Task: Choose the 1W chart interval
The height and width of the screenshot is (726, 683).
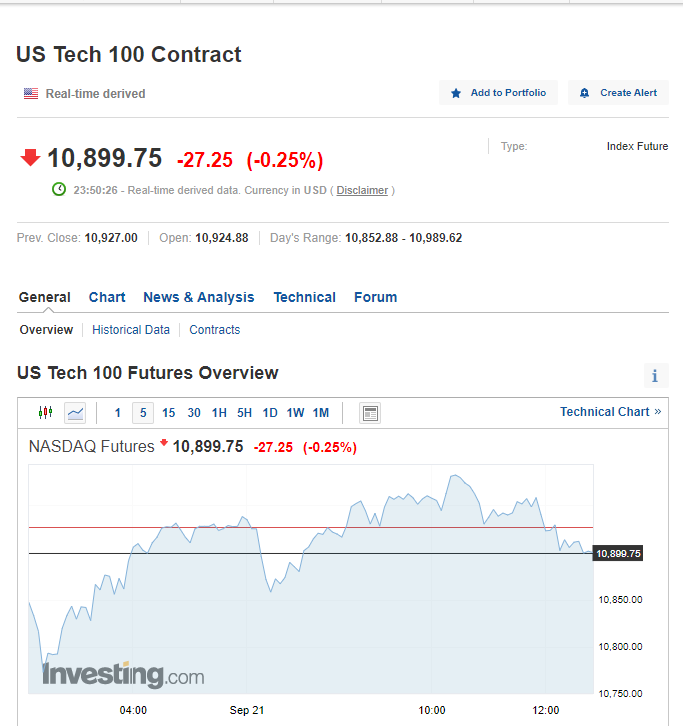Action: [x=295, y=412]
